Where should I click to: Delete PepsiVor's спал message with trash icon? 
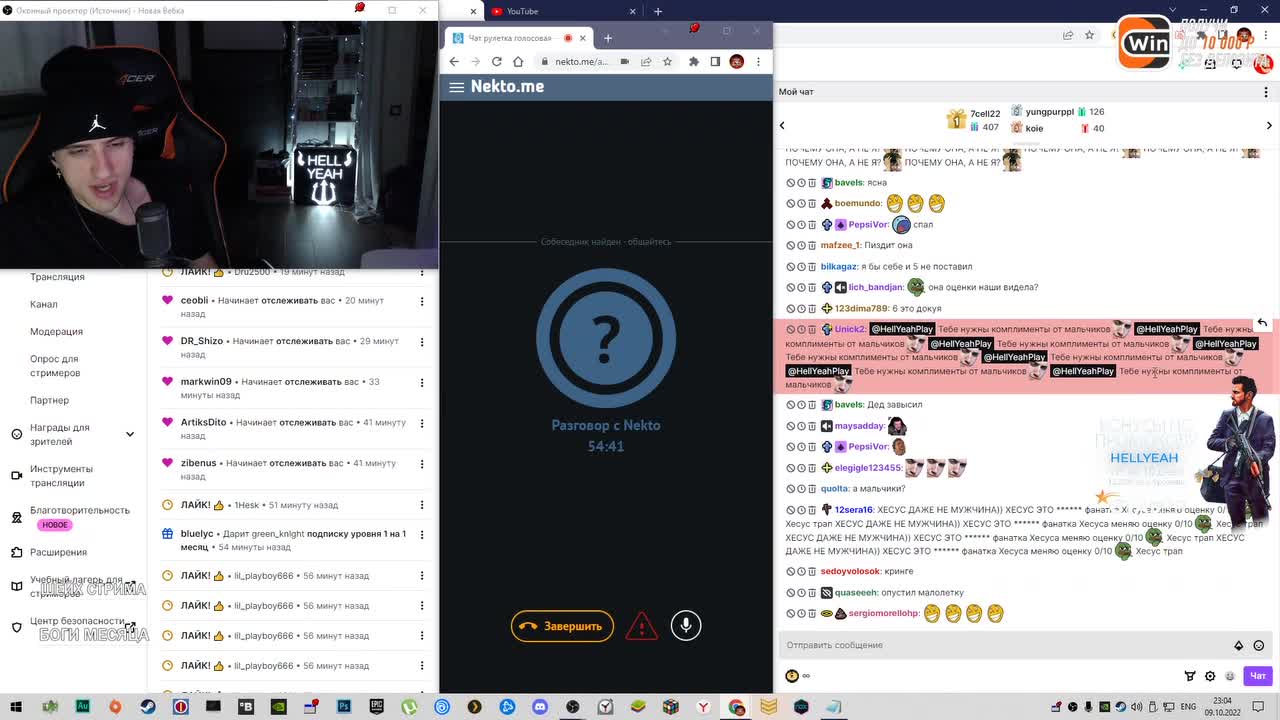pyautogui.click(x=812, y=225)
